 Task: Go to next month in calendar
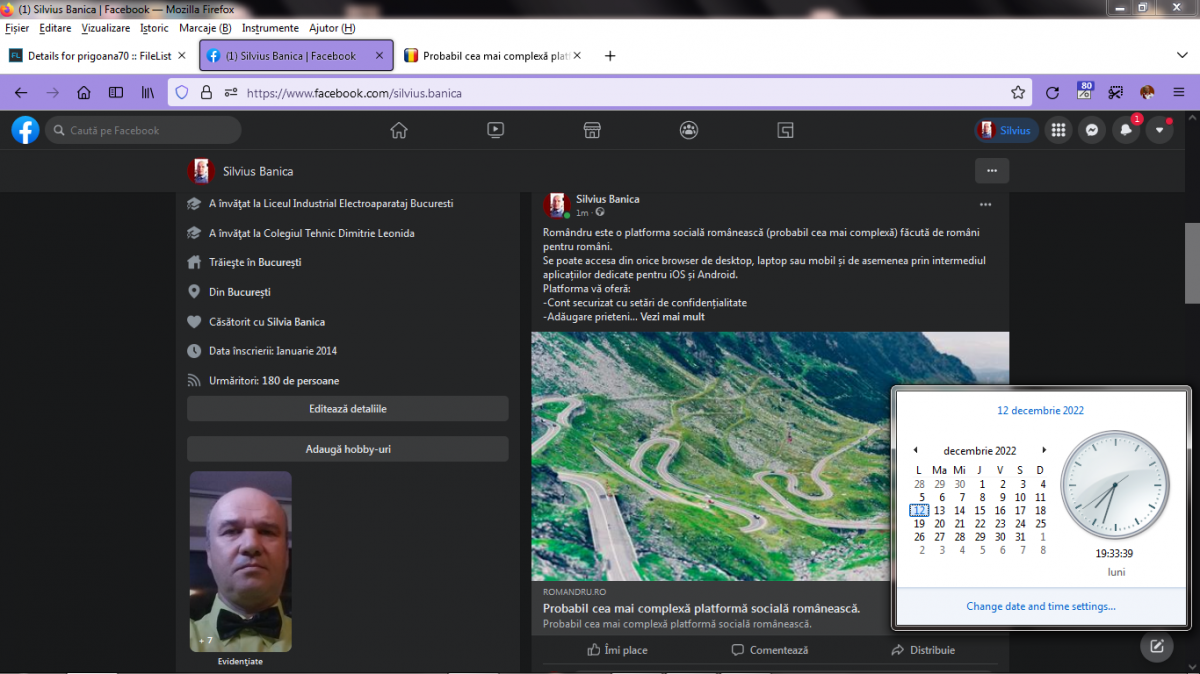coord(1044,450)
